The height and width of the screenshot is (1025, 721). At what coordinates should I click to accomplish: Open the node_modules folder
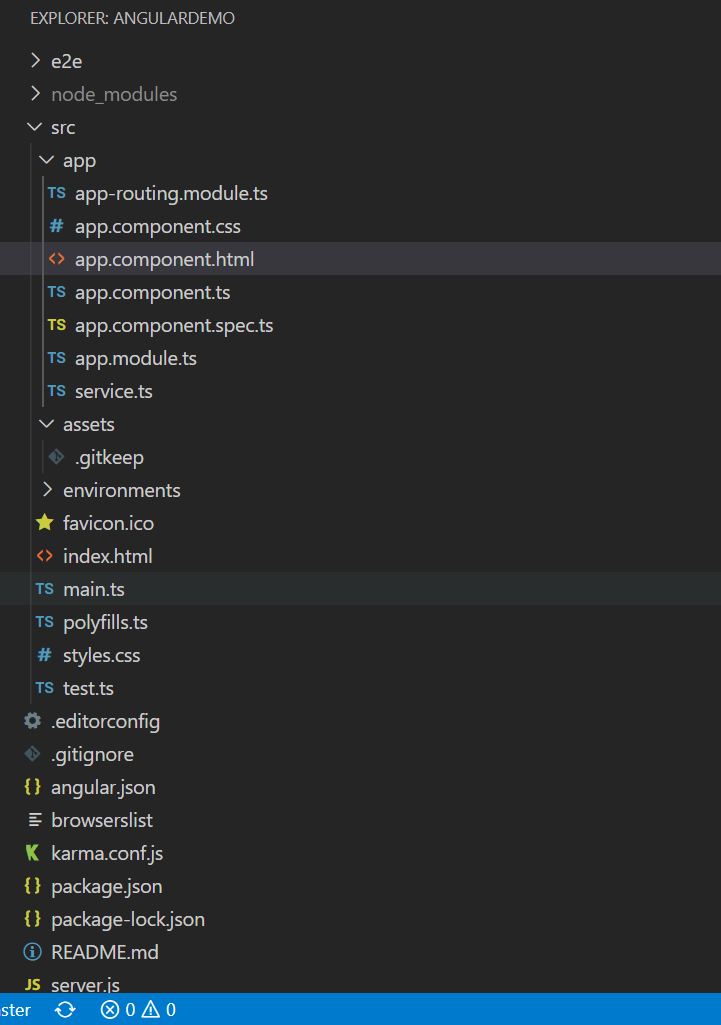pos(113,94)
